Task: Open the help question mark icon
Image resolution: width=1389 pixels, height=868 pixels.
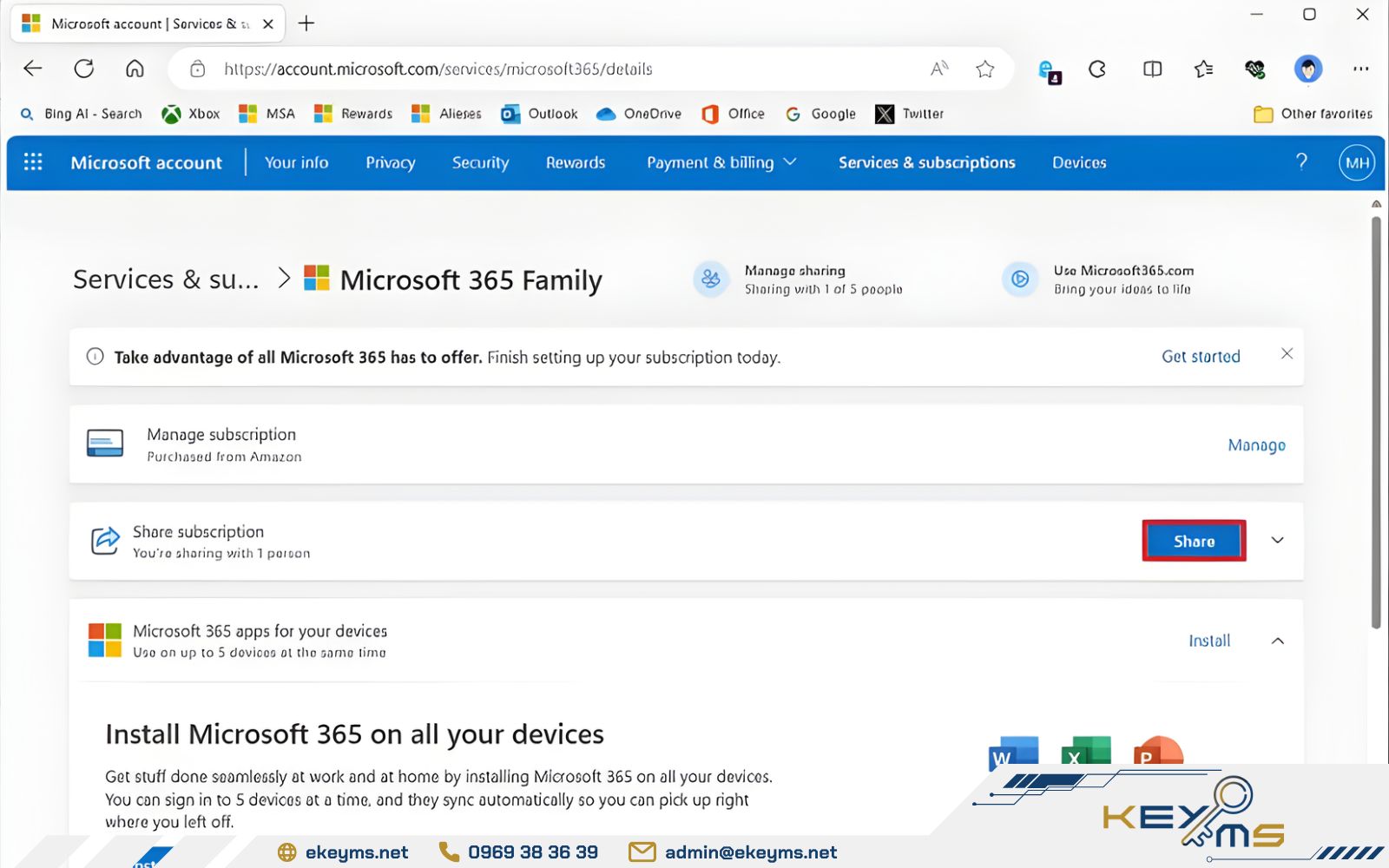Action: (1301, 162)
